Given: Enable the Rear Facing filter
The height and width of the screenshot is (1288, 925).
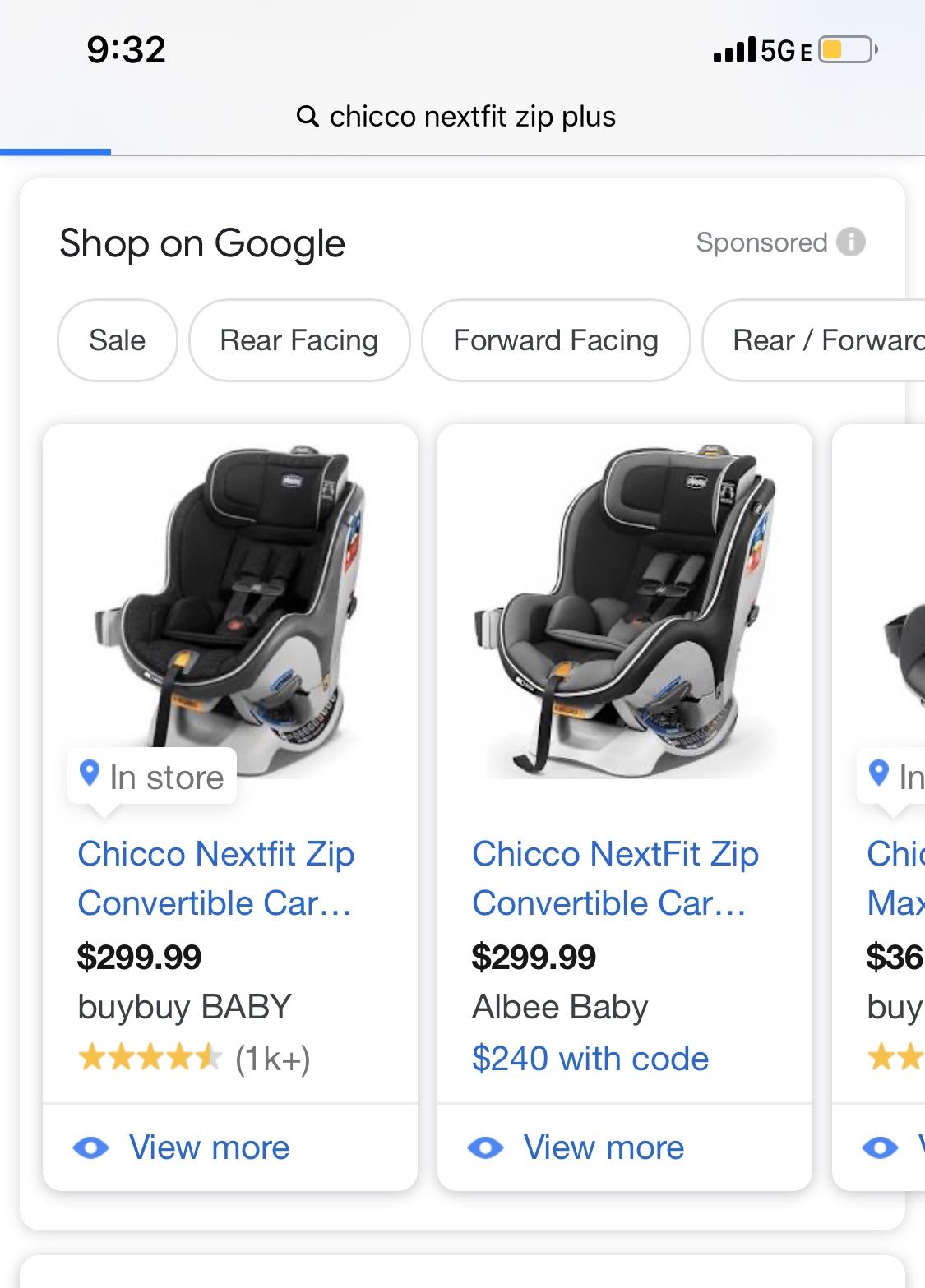Looking at the screenshot, I should coord(298,340).
